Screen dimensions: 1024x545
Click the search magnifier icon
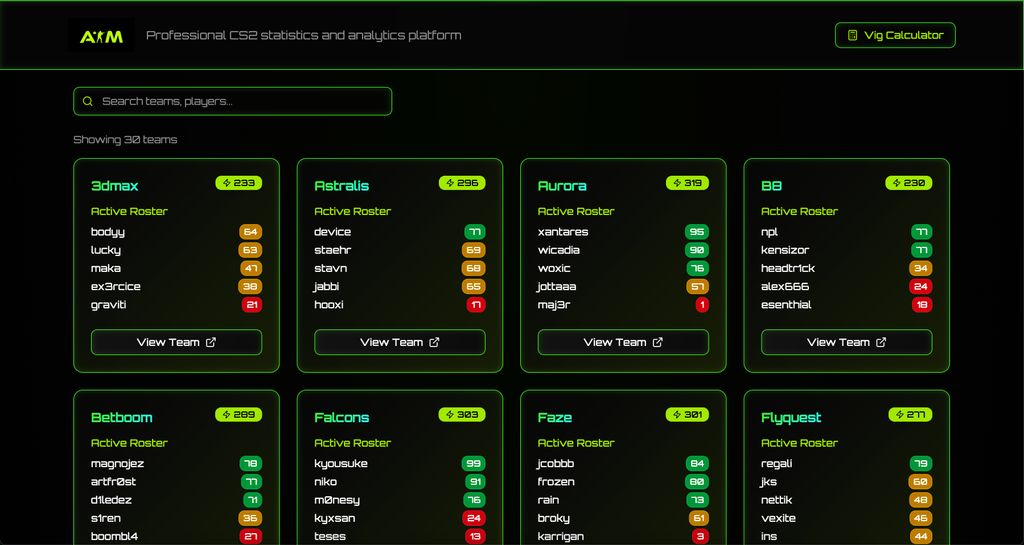pyautogui.click(x=88, y=101)
